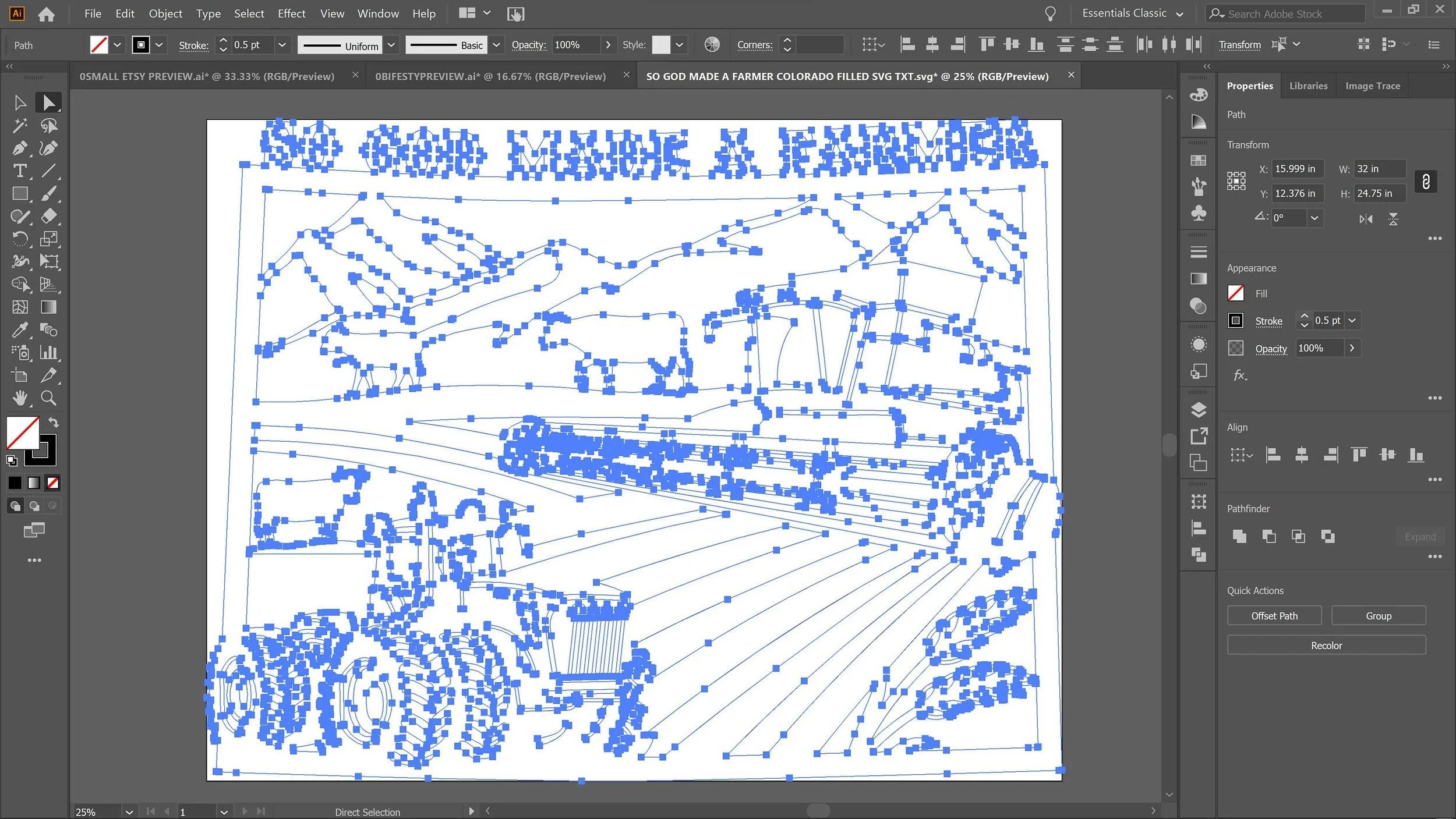Open the zoom level dropdown

129,811
